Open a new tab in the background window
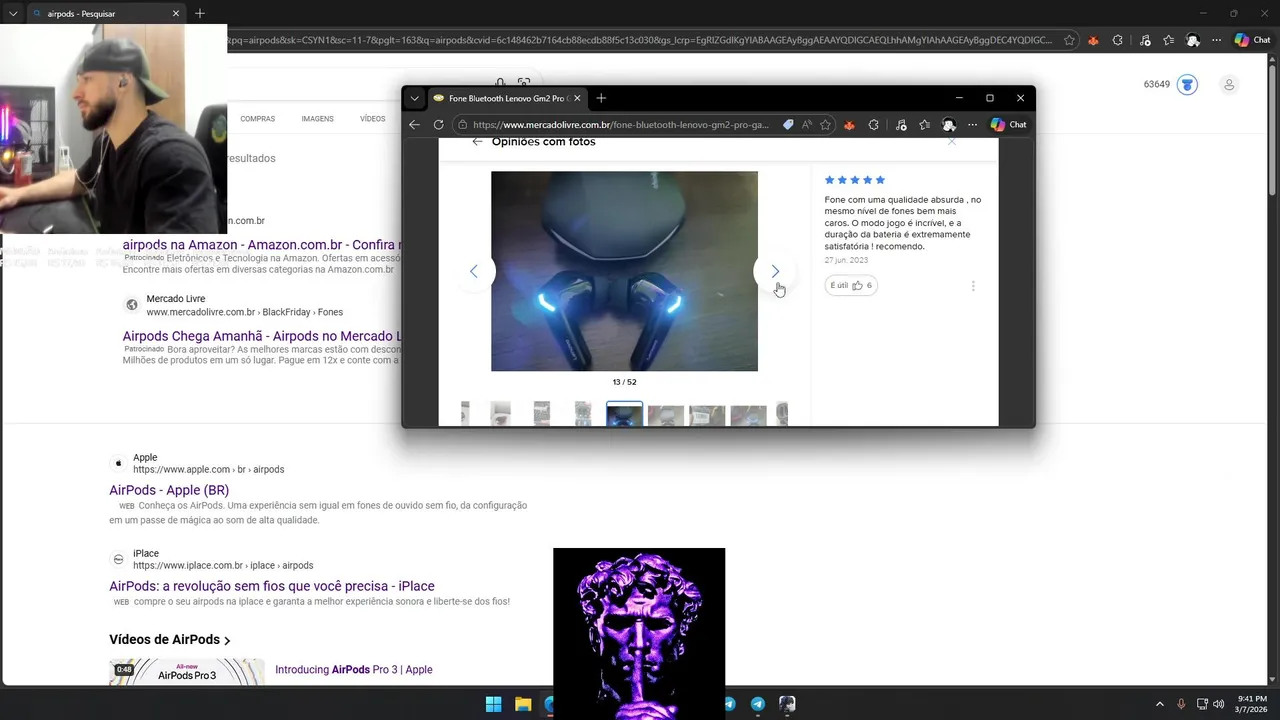Screen dimensions: 1280x720 [200, 14]
